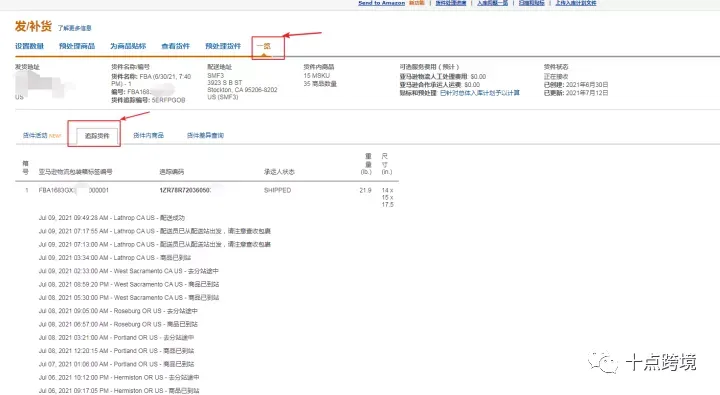The height and width of the screenshot is (395, 720).
Task: Open the 了解更多信息 link beside 发/补货
Action: click(x=74, y=28)
